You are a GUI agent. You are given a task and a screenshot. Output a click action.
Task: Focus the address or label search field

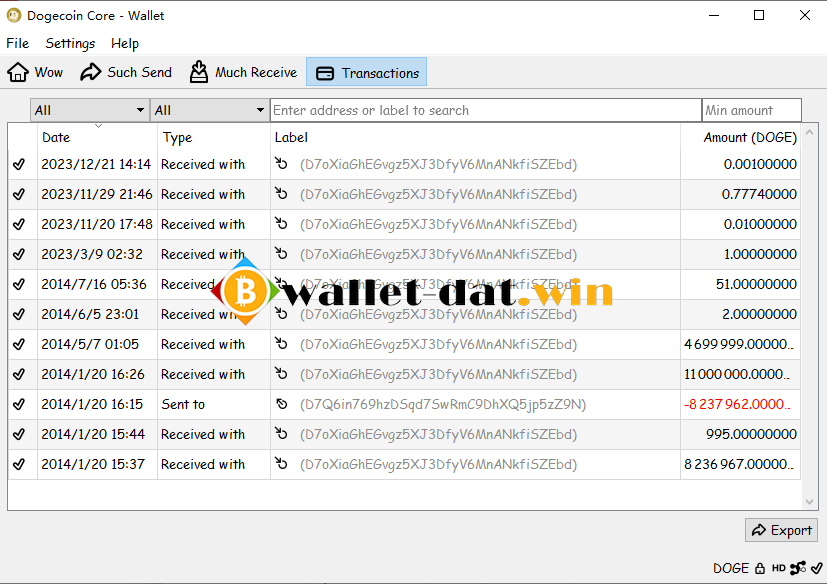click(486, 110)
